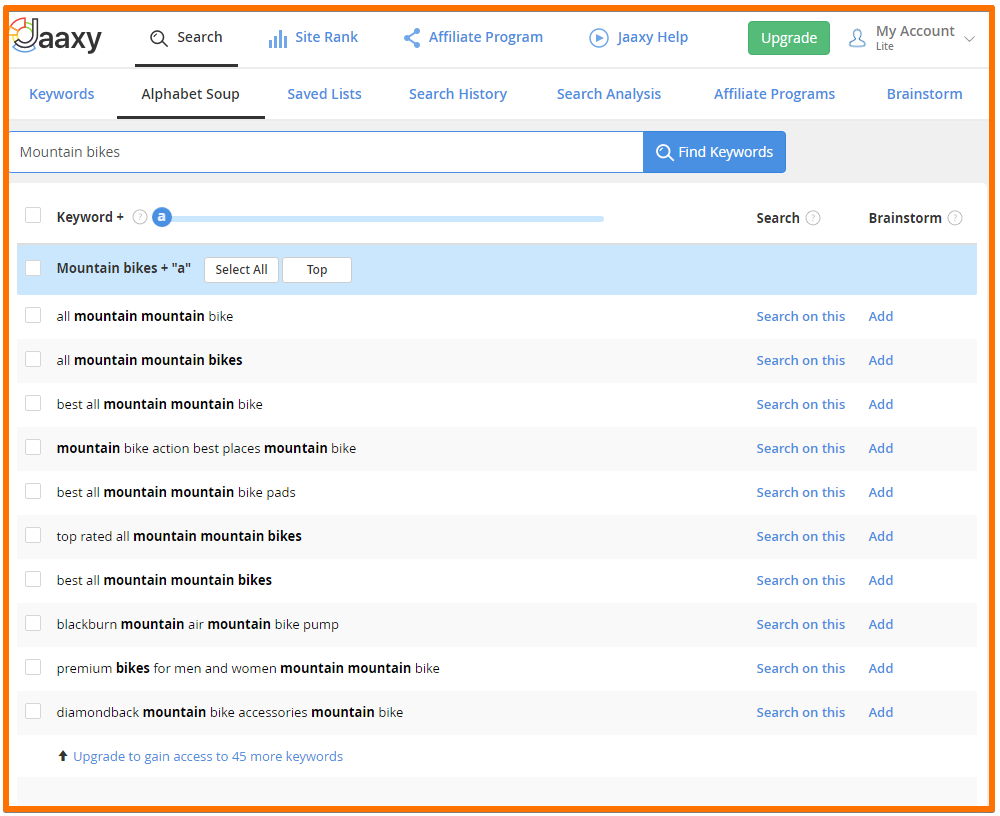Check 'blackburn mountain air' pump row checkbox
The height and width of the screenshot is (816, 1000).
tap(33, 623)
